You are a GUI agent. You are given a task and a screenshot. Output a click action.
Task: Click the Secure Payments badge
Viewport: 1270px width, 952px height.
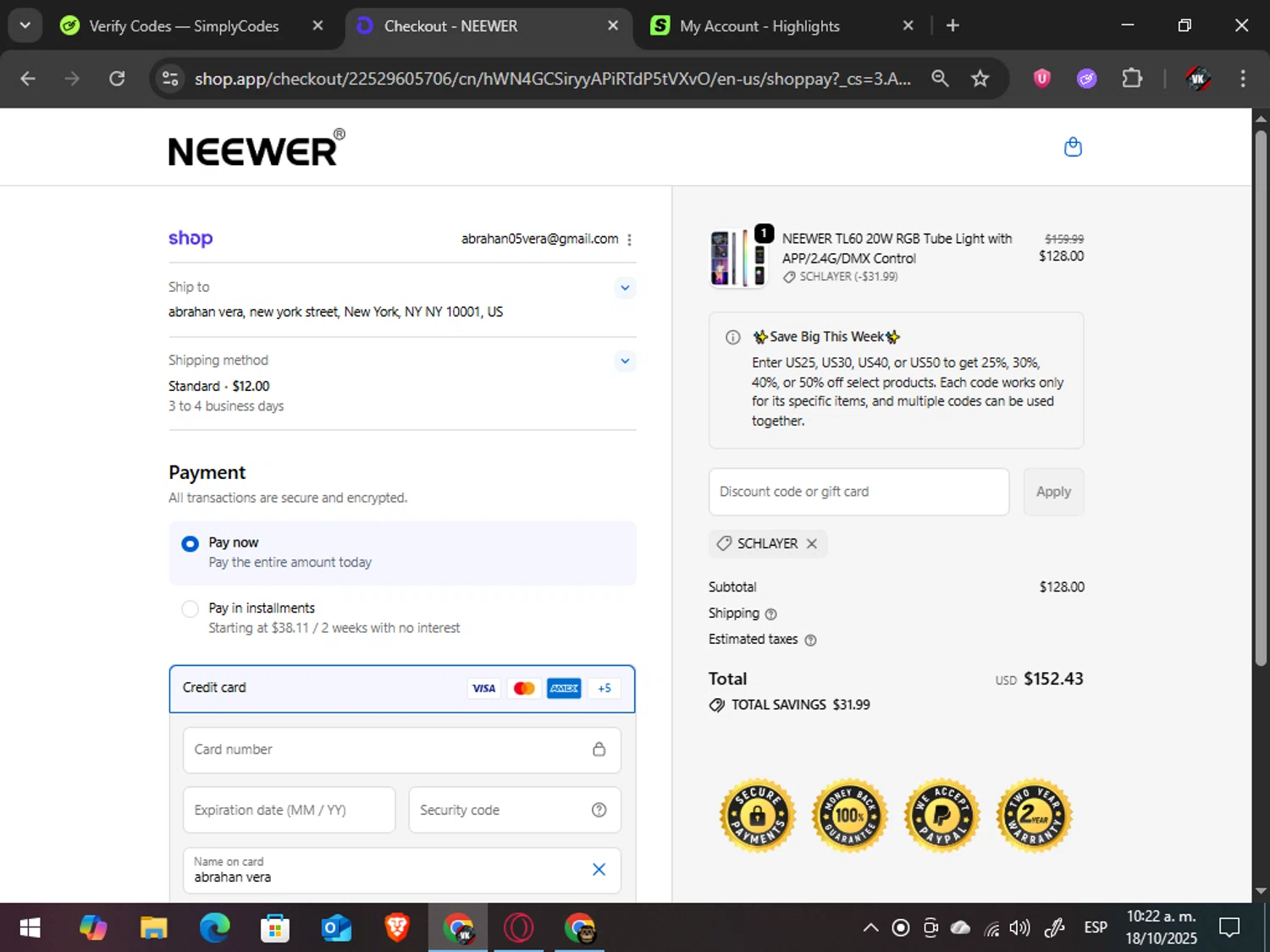point(757,816)
